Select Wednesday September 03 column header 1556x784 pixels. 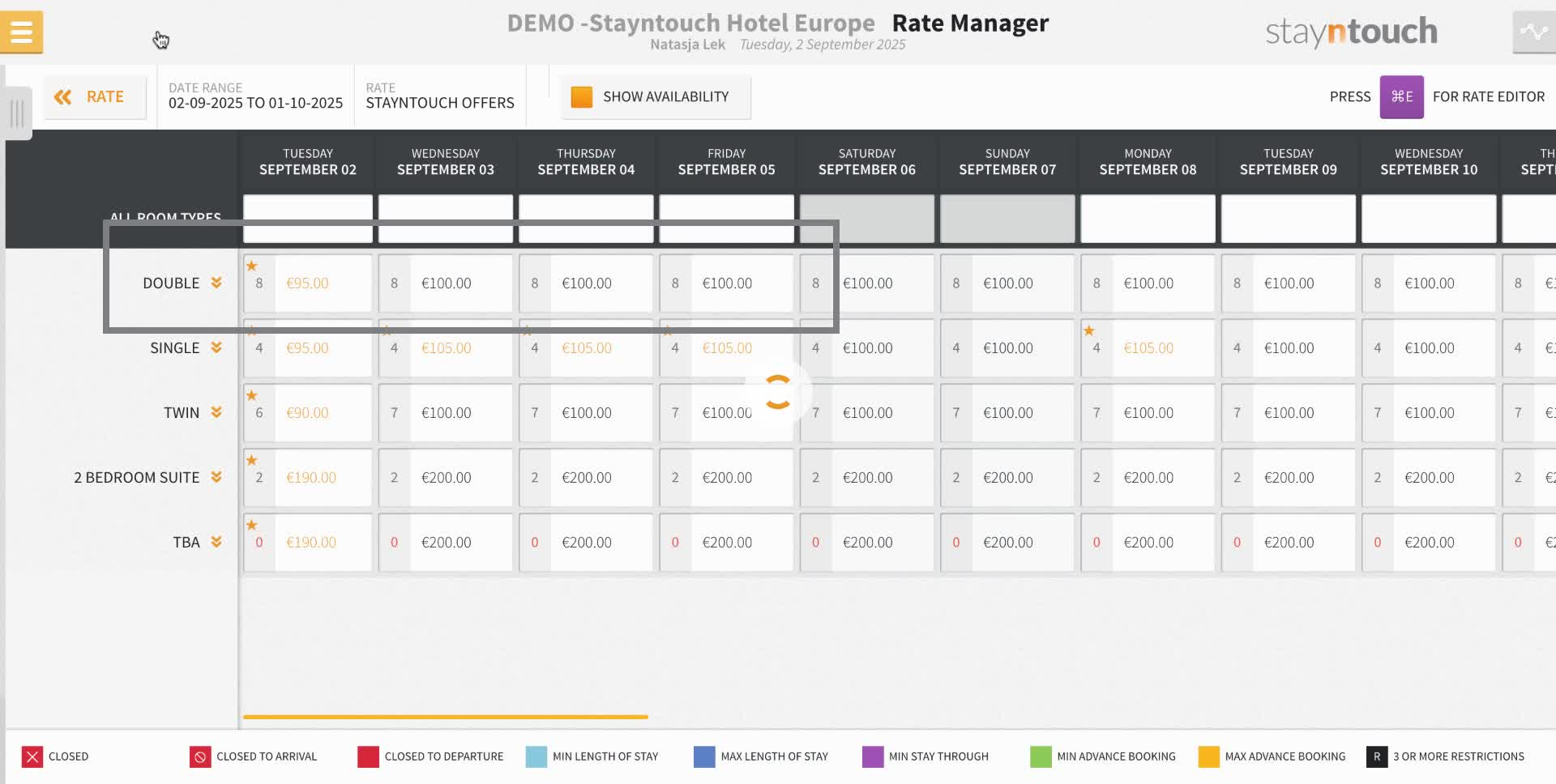(x=446, y=162)
